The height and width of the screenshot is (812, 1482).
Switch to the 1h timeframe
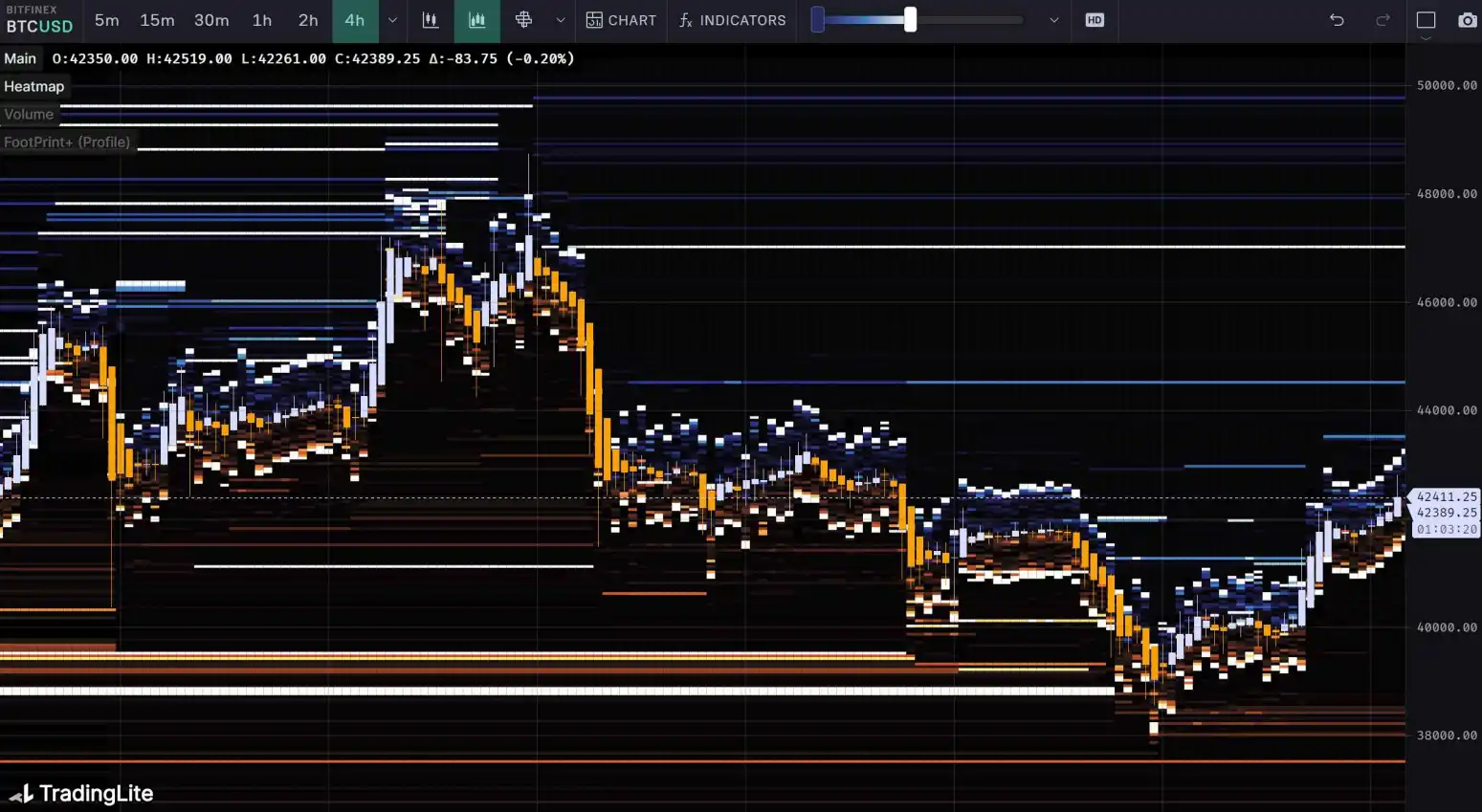pos(261,20)
